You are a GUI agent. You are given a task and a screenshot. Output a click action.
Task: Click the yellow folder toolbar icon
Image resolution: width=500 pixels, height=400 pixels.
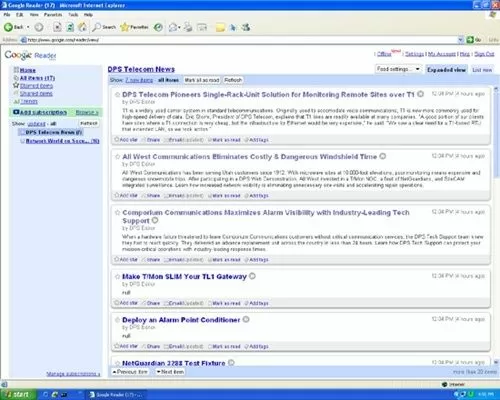pyautogui.click(x=220, y=28)
